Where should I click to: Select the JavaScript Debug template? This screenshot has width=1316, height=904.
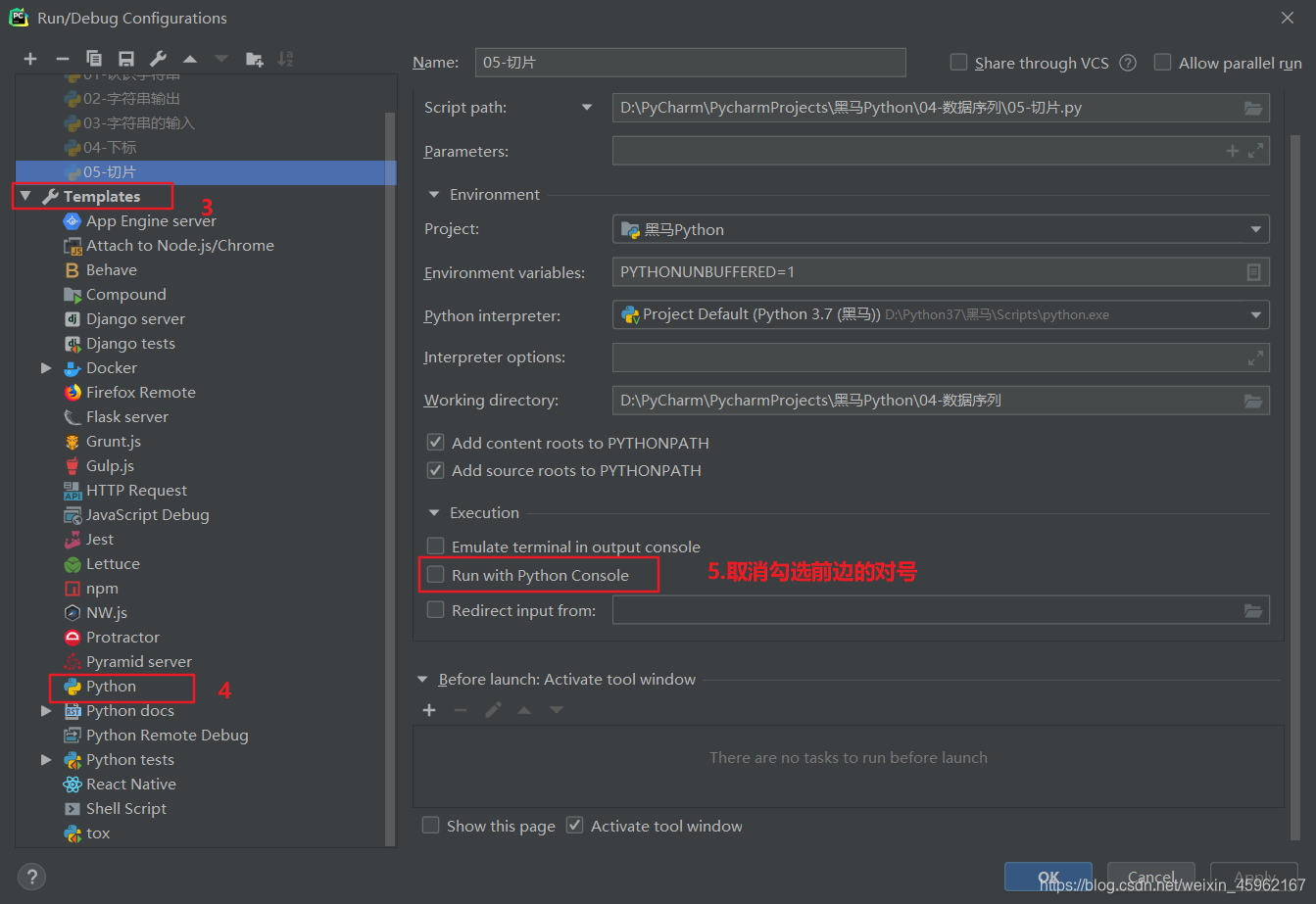pyautogui.click(x=147, y=515)
